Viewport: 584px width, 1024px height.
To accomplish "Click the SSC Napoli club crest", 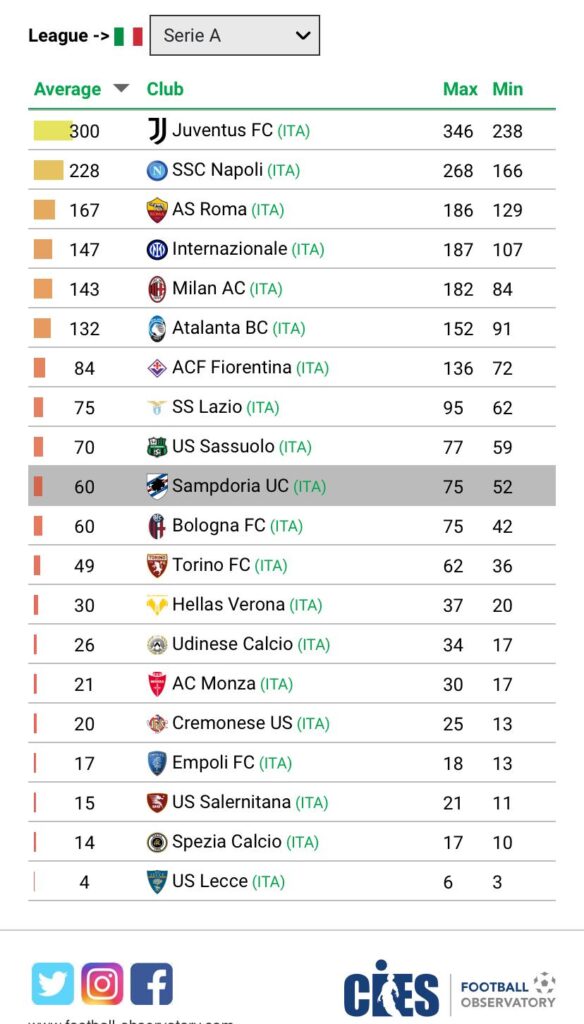I will click(x=157, y=170).
